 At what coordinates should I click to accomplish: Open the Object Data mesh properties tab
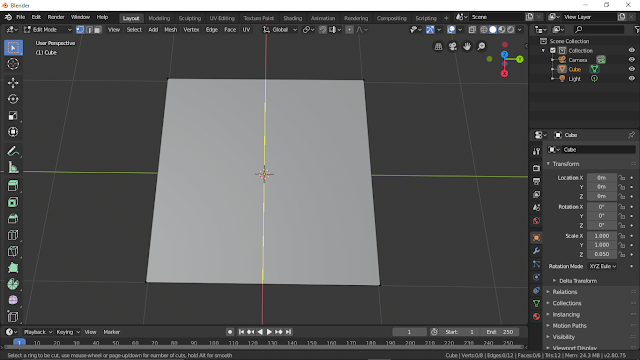click(x=536, y=304)
